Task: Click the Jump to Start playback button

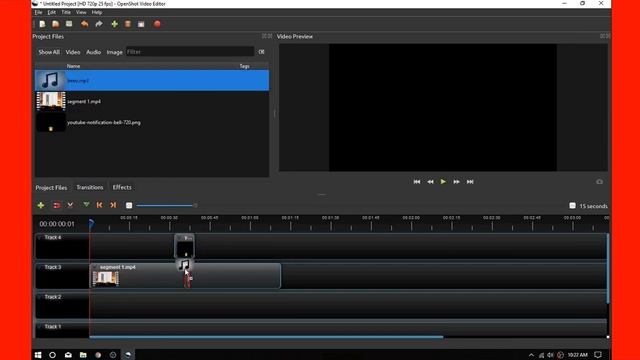Action: [417, 182]
